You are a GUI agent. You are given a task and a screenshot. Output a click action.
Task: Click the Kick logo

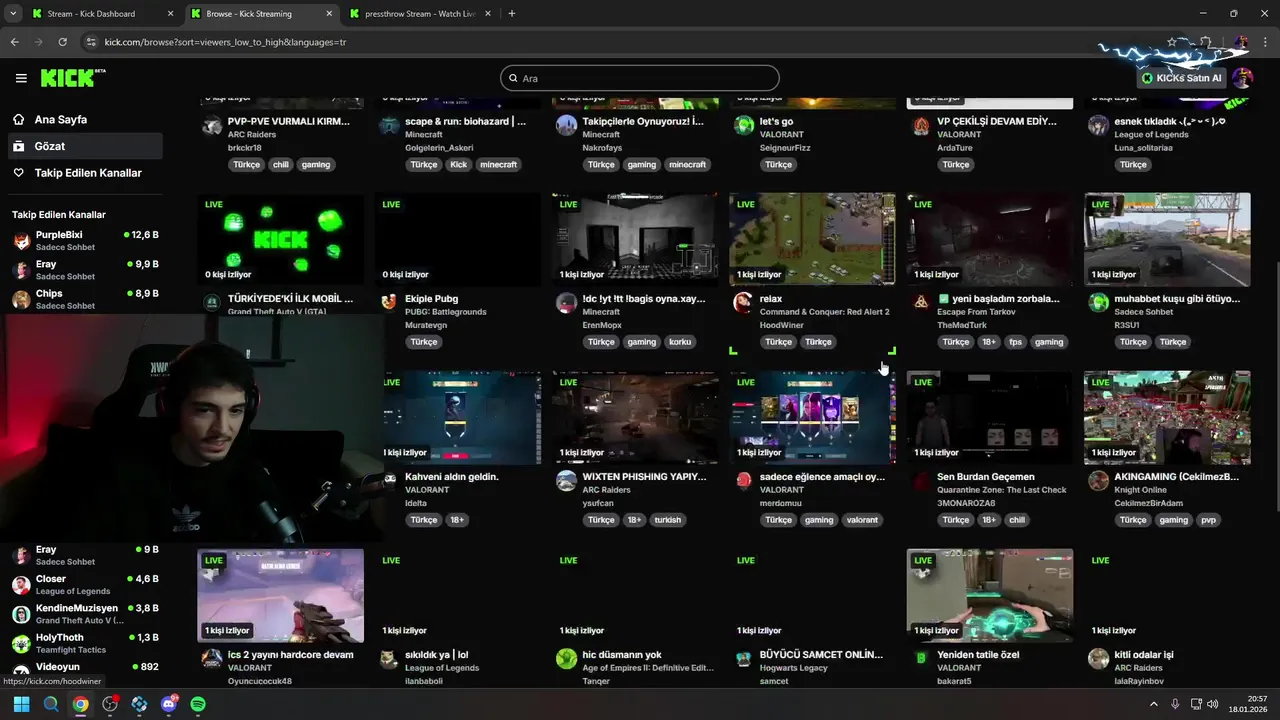(72, 78)
